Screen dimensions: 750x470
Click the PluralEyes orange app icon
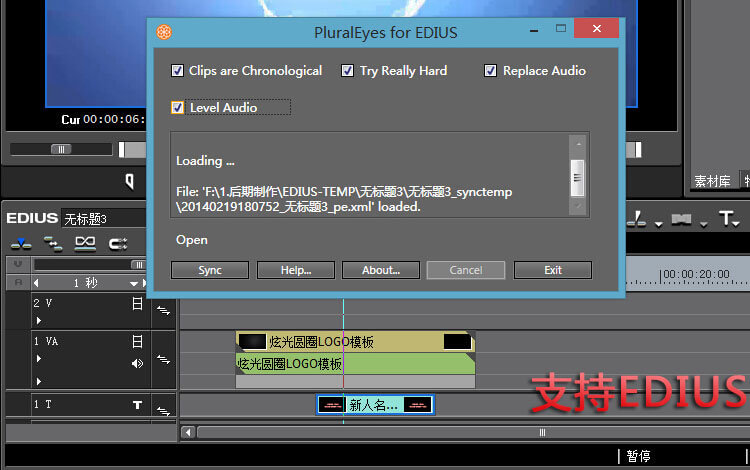(x=164, y=32)
